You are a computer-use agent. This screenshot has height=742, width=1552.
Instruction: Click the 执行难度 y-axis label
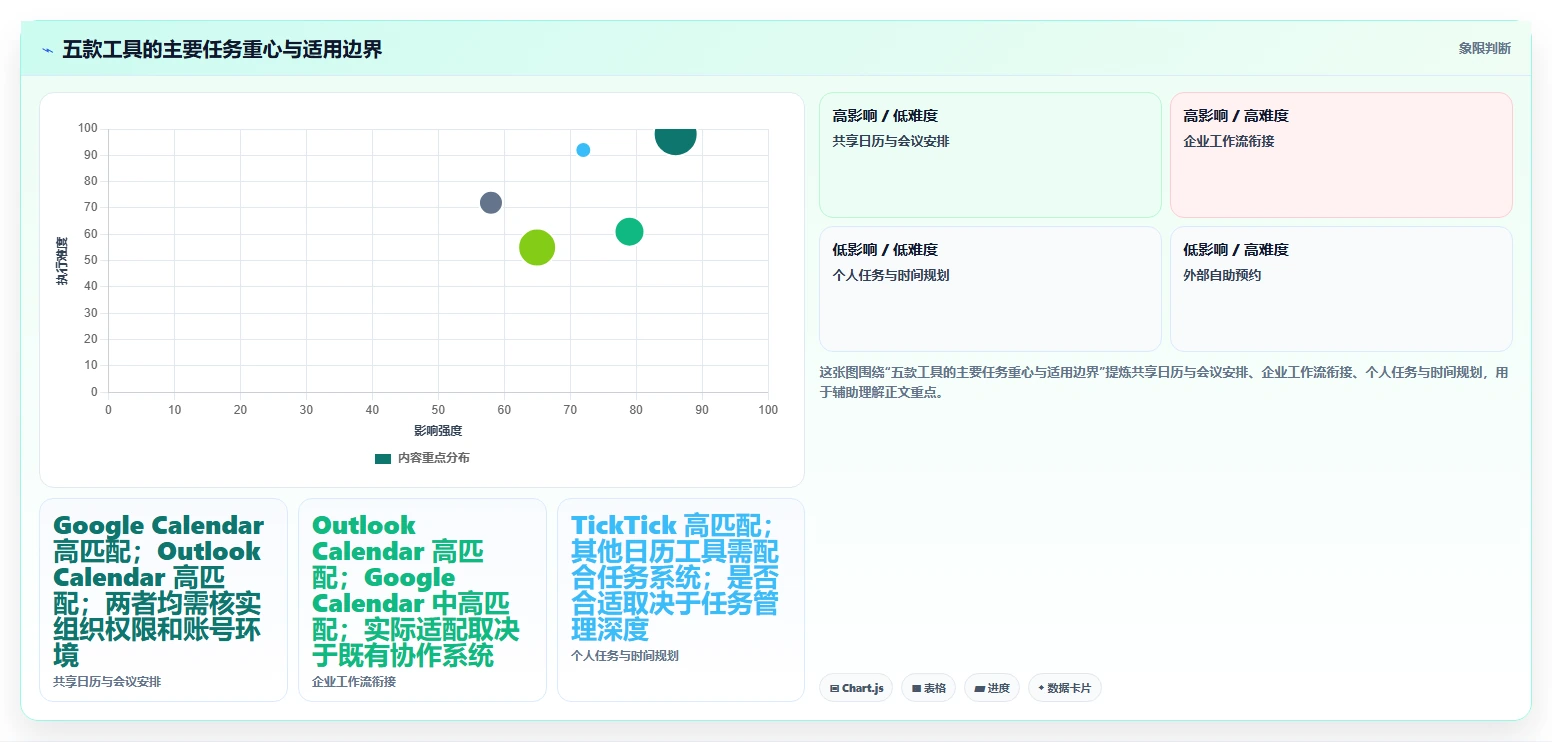[62, 261]
